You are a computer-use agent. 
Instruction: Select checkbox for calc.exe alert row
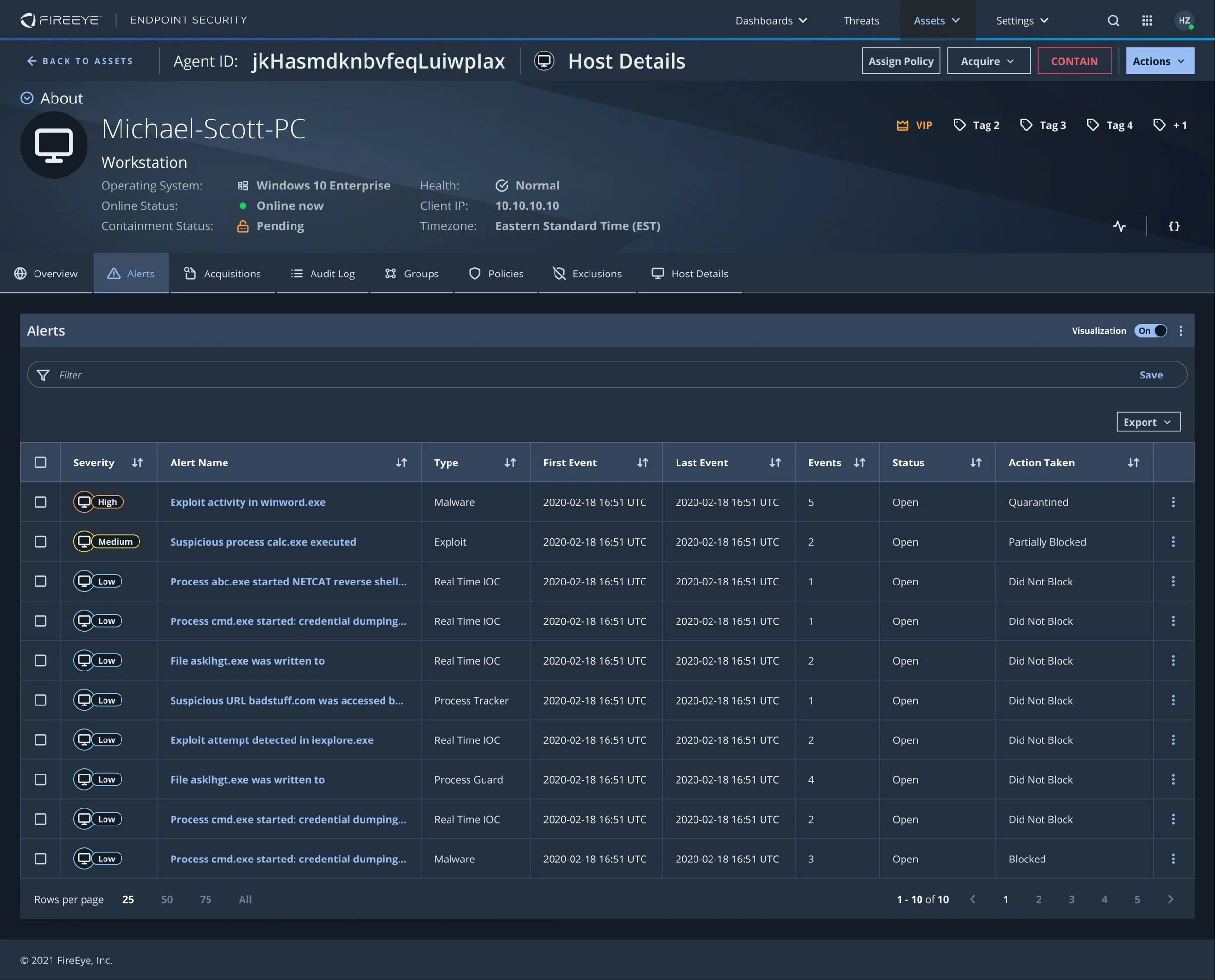click(41, 541)
